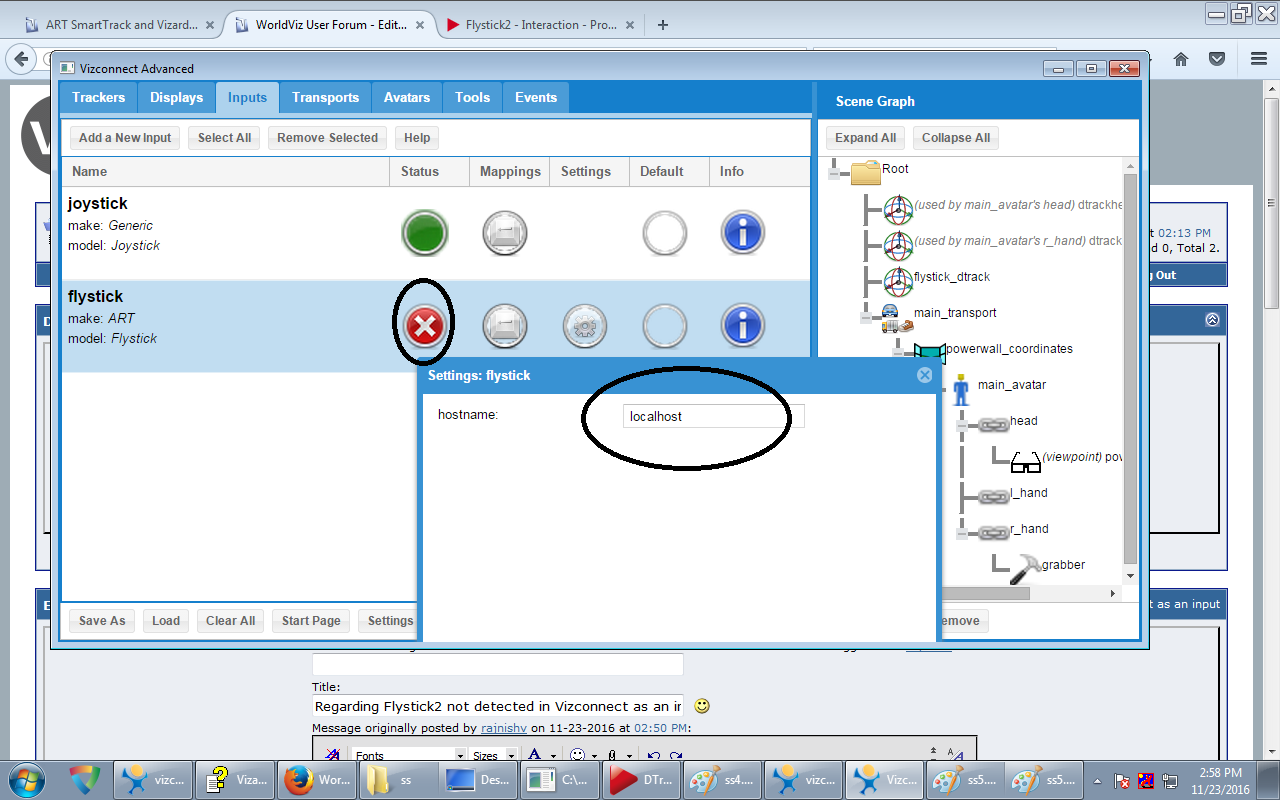This screenshot has height=800, width=1280.
Task: Collapse the main_avatar tree node
Action: 930,389
